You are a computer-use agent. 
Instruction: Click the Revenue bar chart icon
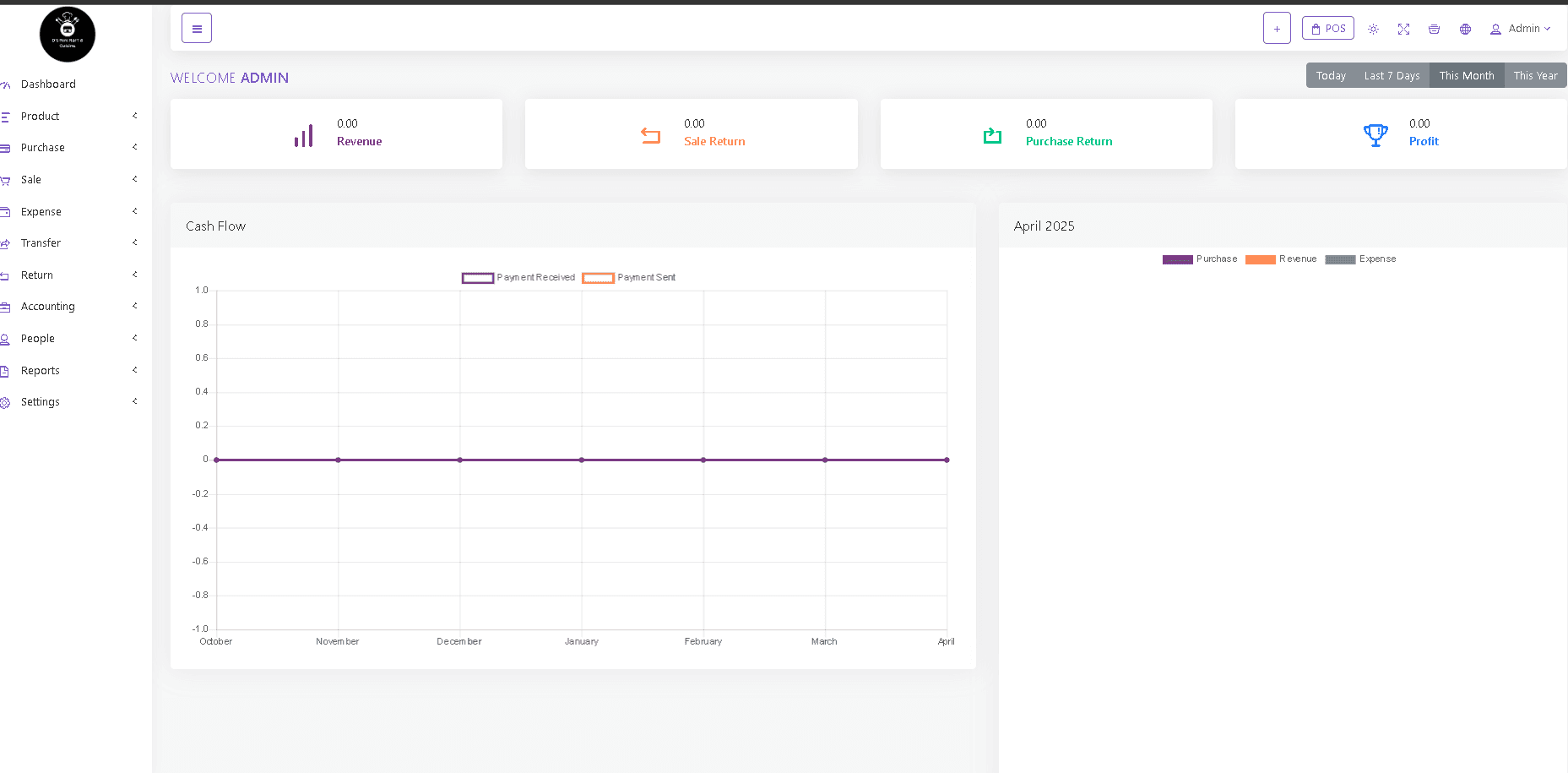click(304, 135)
